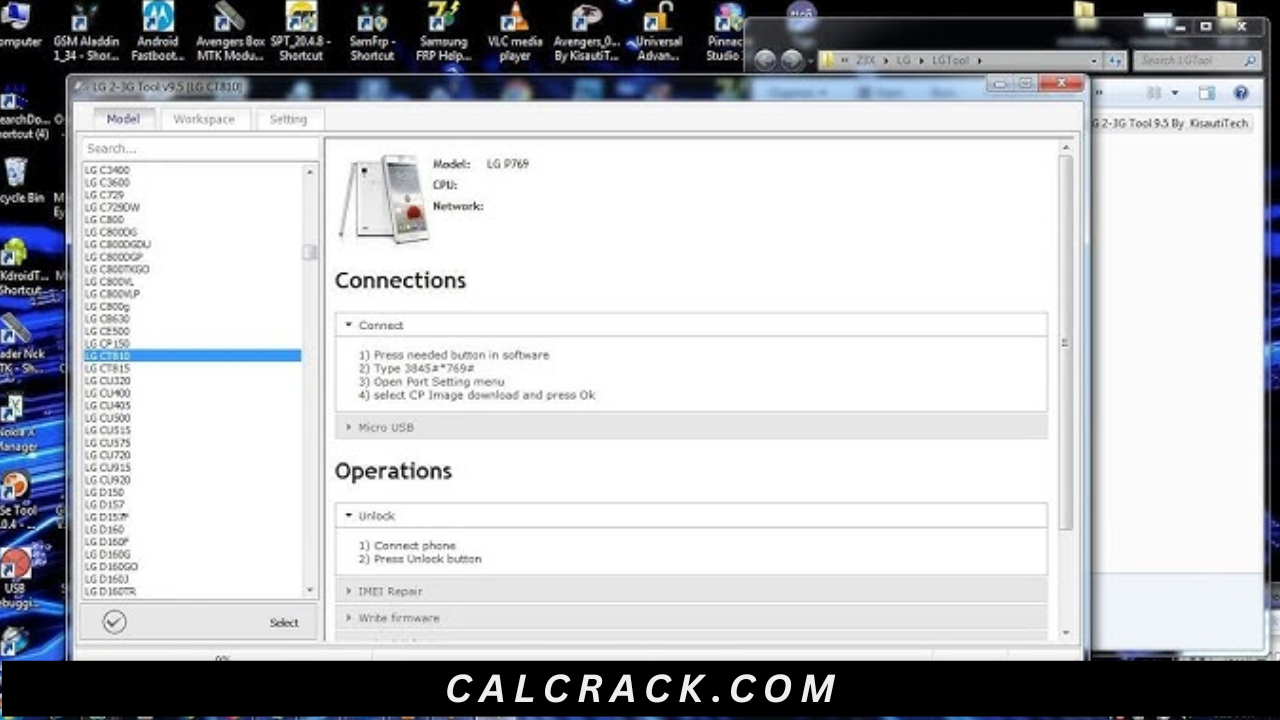Click LGTool segment in Explorer address path

[949, 60]
